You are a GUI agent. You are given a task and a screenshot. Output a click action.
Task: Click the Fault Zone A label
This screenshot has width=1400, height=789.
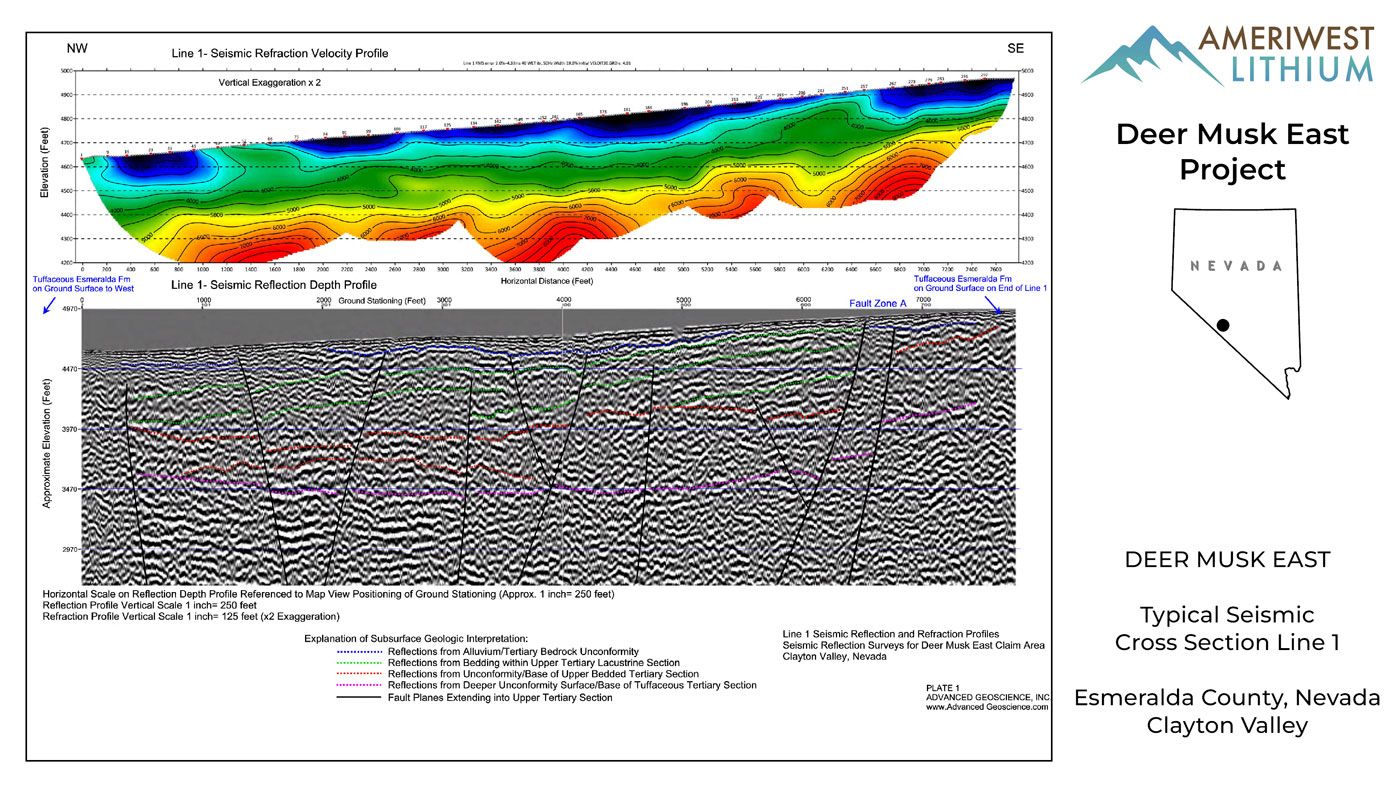click(x=877, y=301)
